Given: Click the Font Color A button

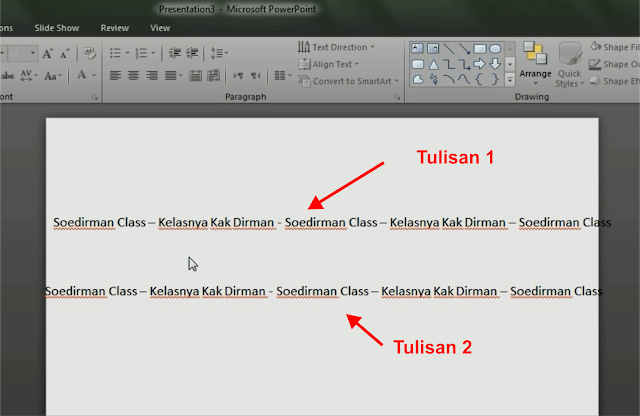Looking at the screenshot, I should click(x=82, y=75).
